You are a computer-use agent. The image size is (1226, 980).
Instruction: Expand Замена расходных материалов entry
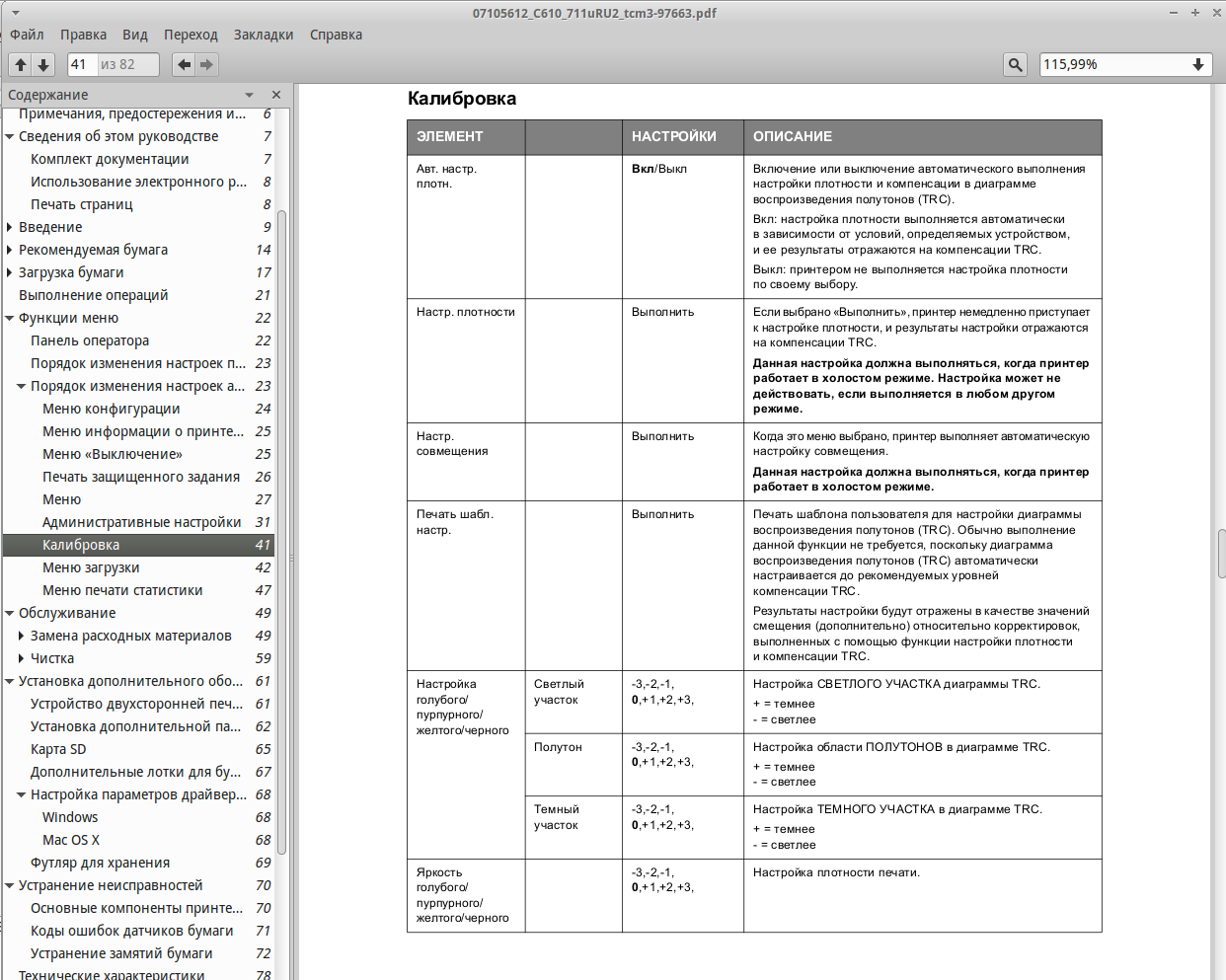click(22, 636)
